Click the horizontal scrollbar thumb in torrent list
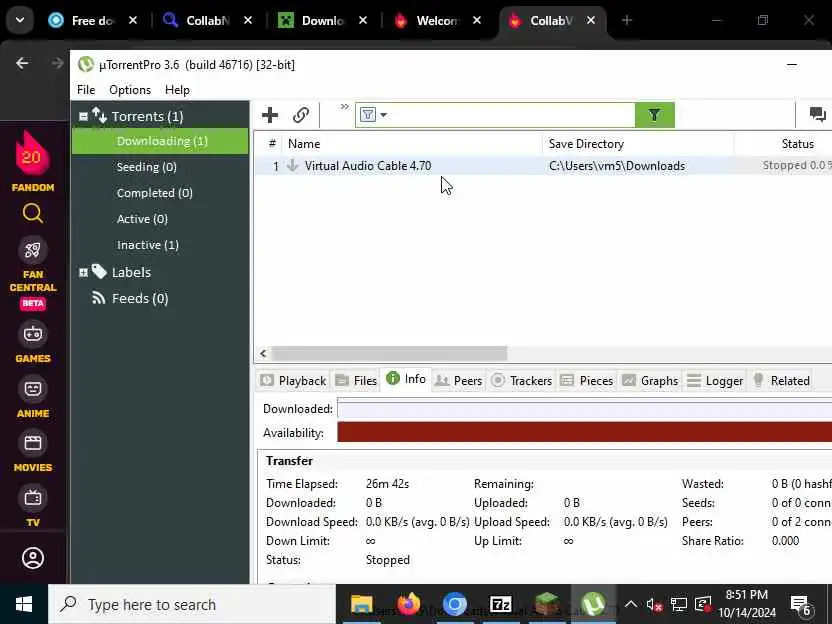 389,353
